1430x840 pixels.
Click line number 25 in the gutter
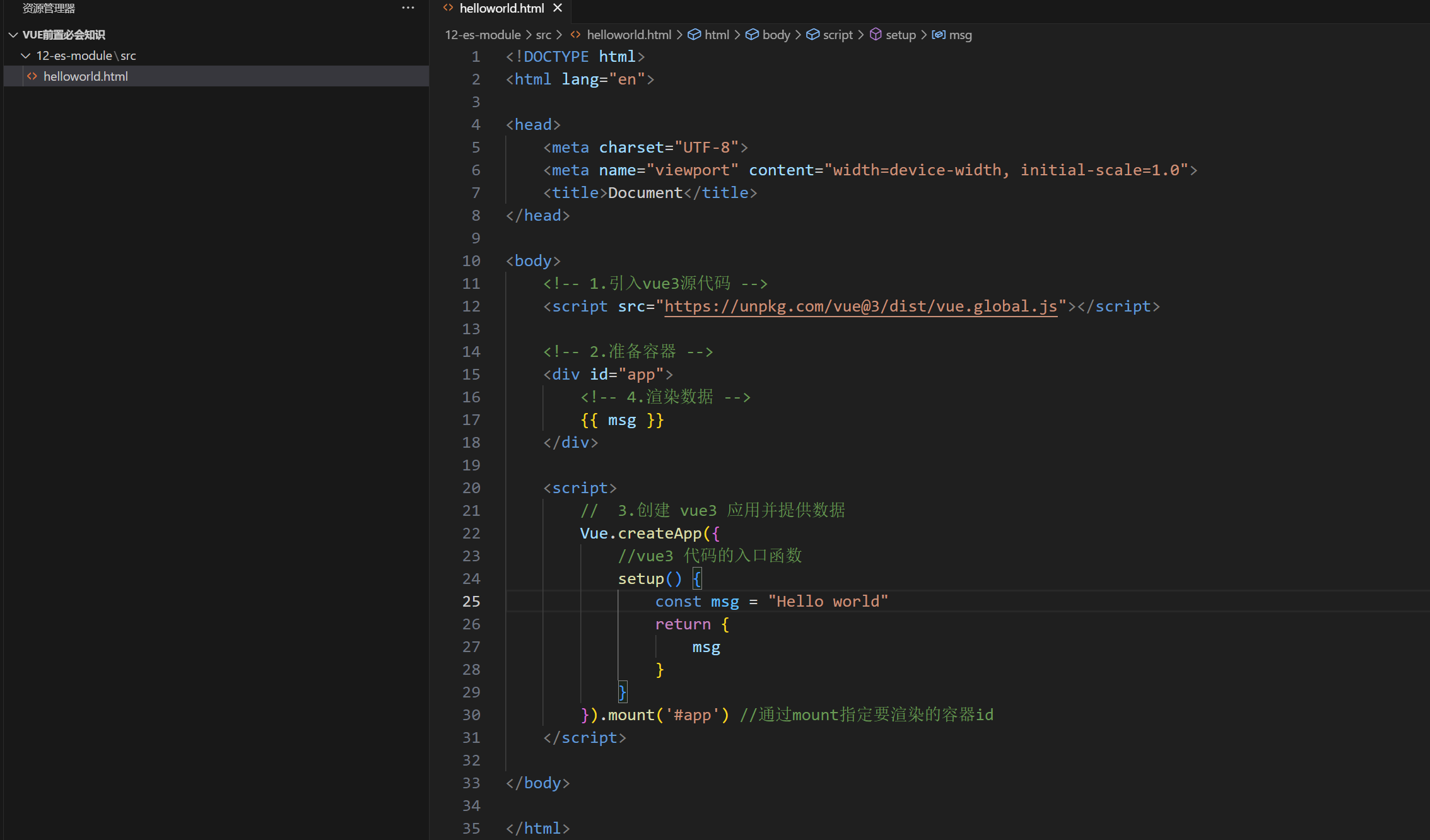pos(471,602)
